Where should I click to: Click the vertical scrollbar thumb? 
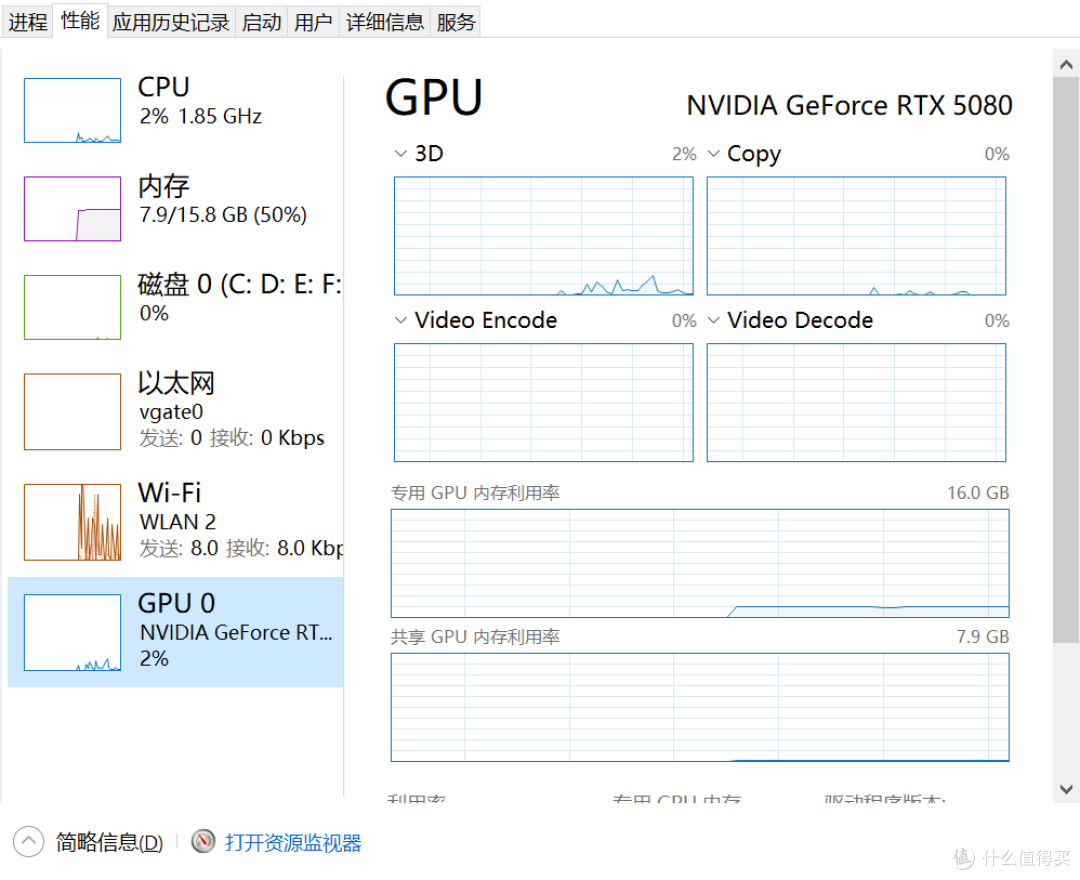click(x=1066, y=360)
